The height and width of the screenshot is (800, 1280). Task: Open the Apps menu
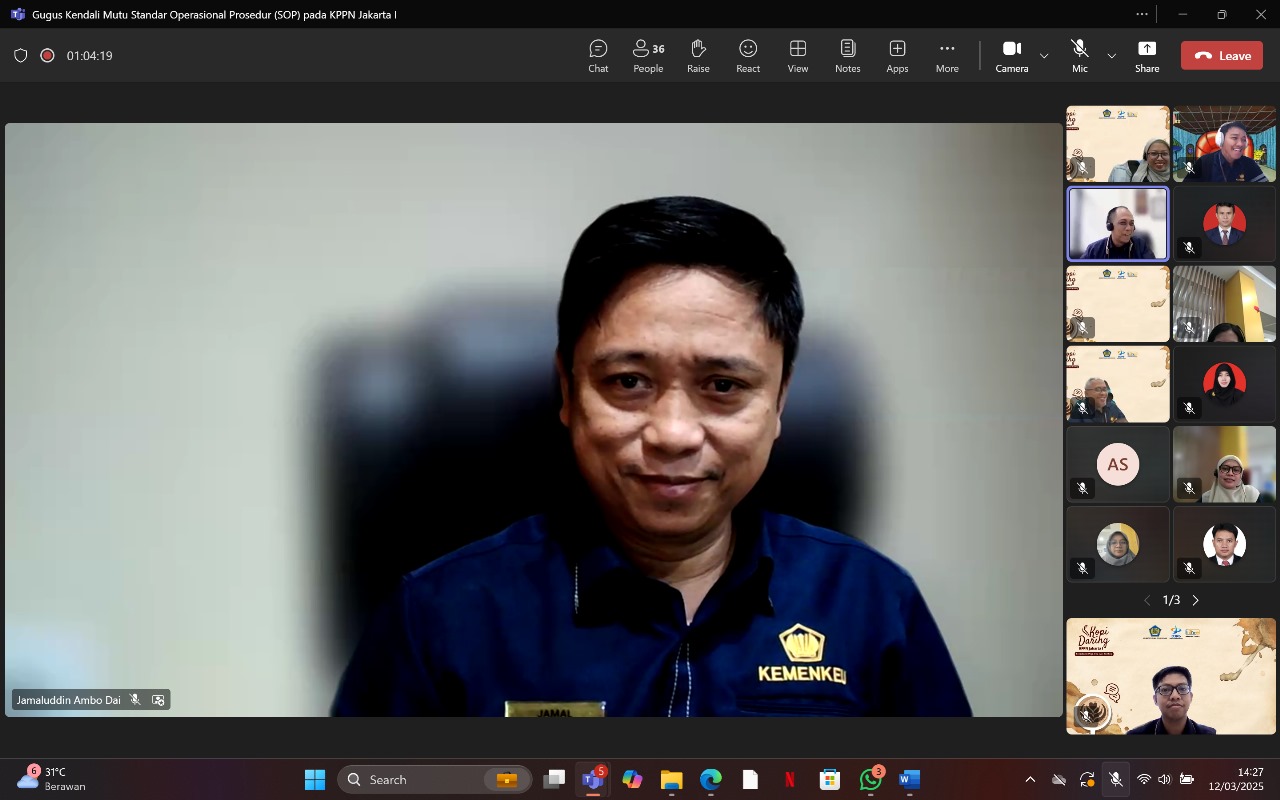[897, 56]
